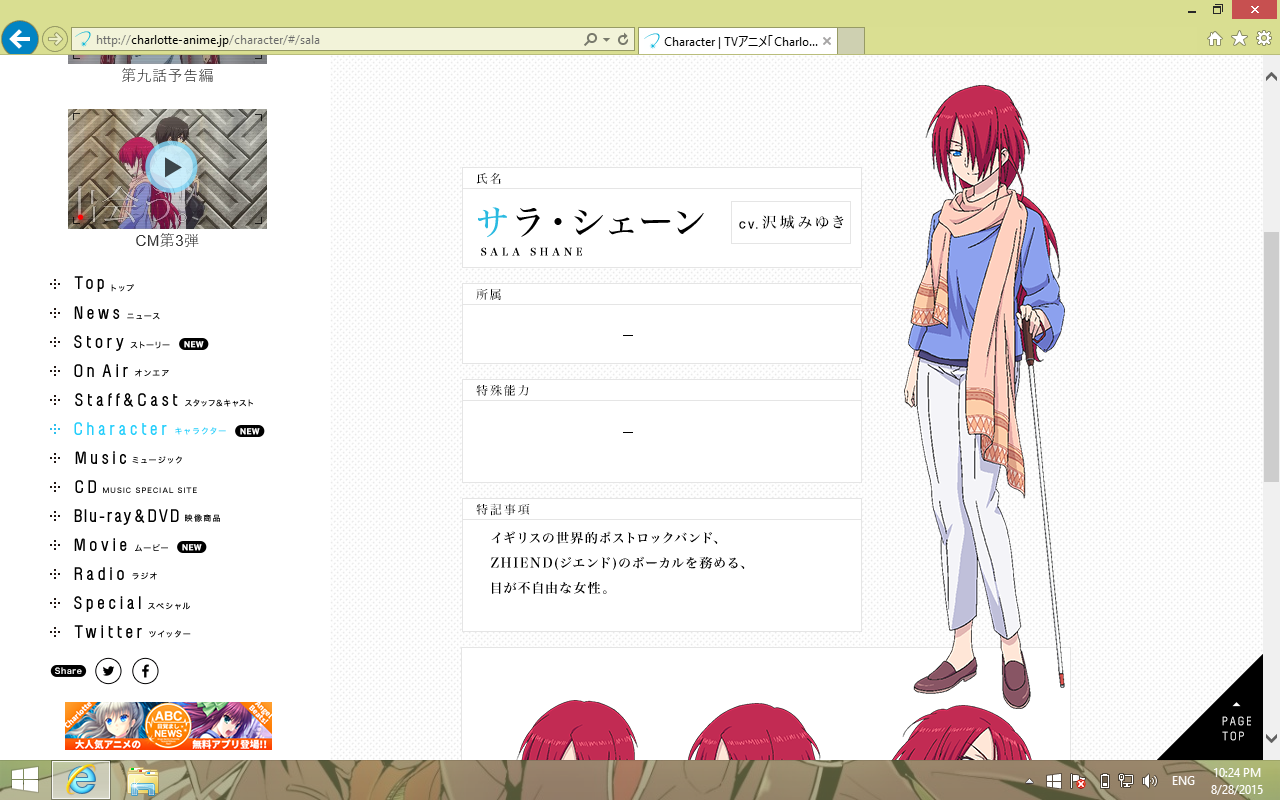Image resolution: width=1280 pixels, height=800 pixels.
Task: Close the Character | TVアニメ tab
Action: click(x=827, y=41)
